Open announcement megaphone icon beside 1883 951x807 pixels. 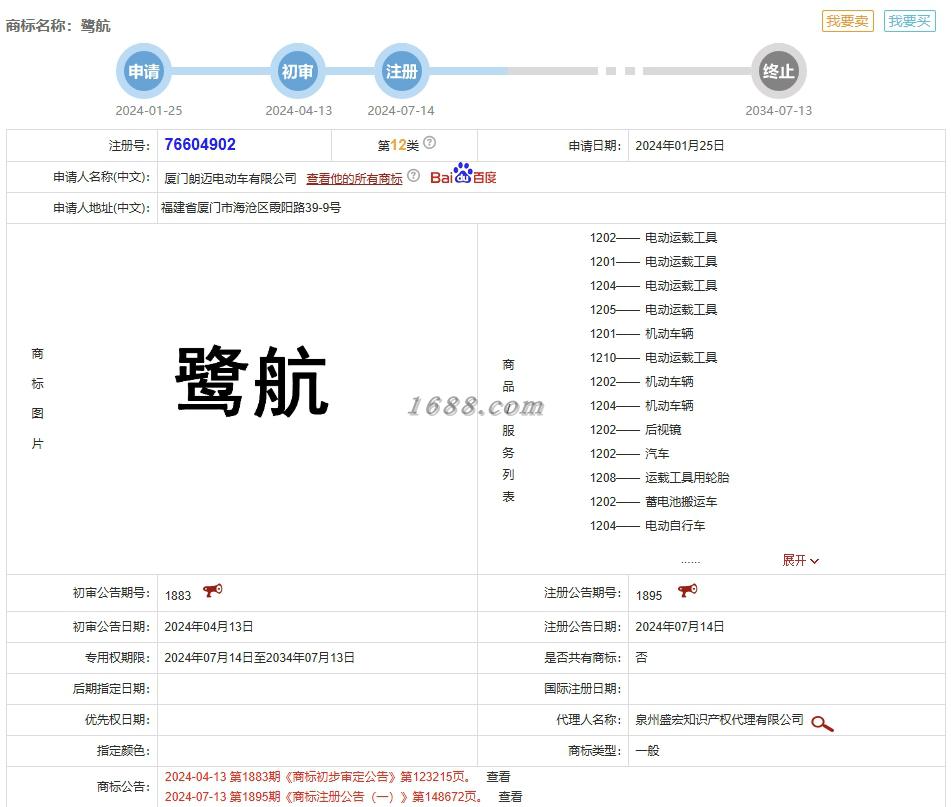tap(212, 590)
